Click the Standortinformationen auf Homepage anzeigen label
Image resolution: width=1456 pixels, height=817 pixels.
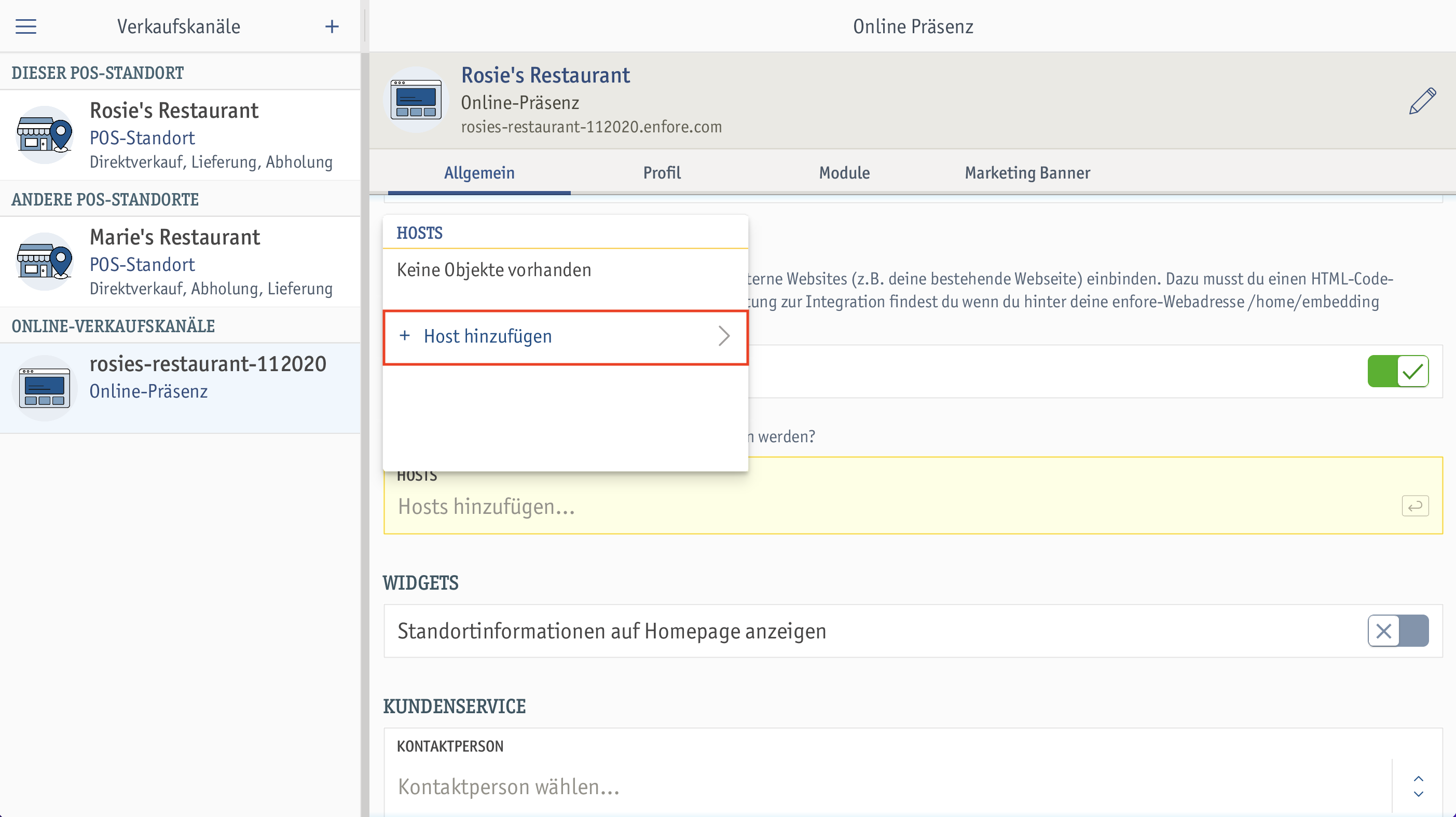612,631
